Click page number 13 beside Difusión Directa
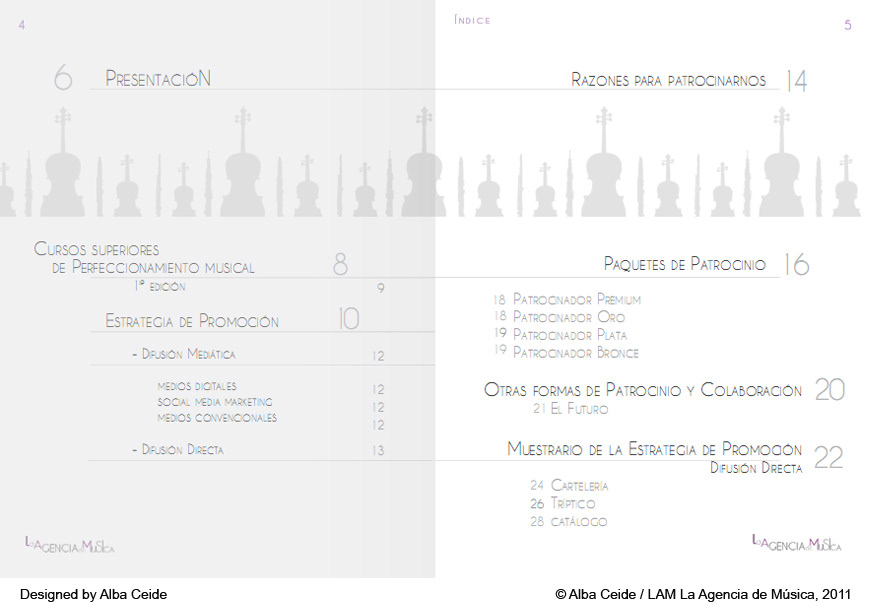 point(378,450)
